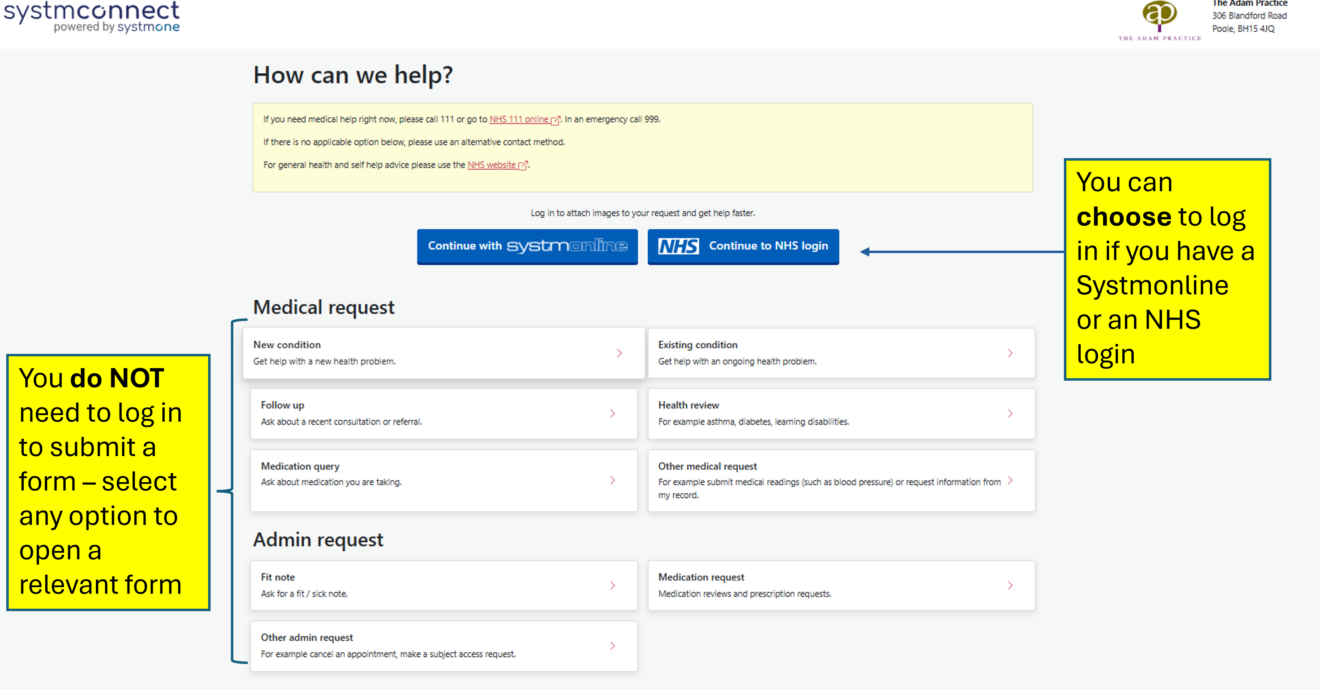Open the New condition request card
The height and width of the screenshot is (689, 1320).
[443, 353]
